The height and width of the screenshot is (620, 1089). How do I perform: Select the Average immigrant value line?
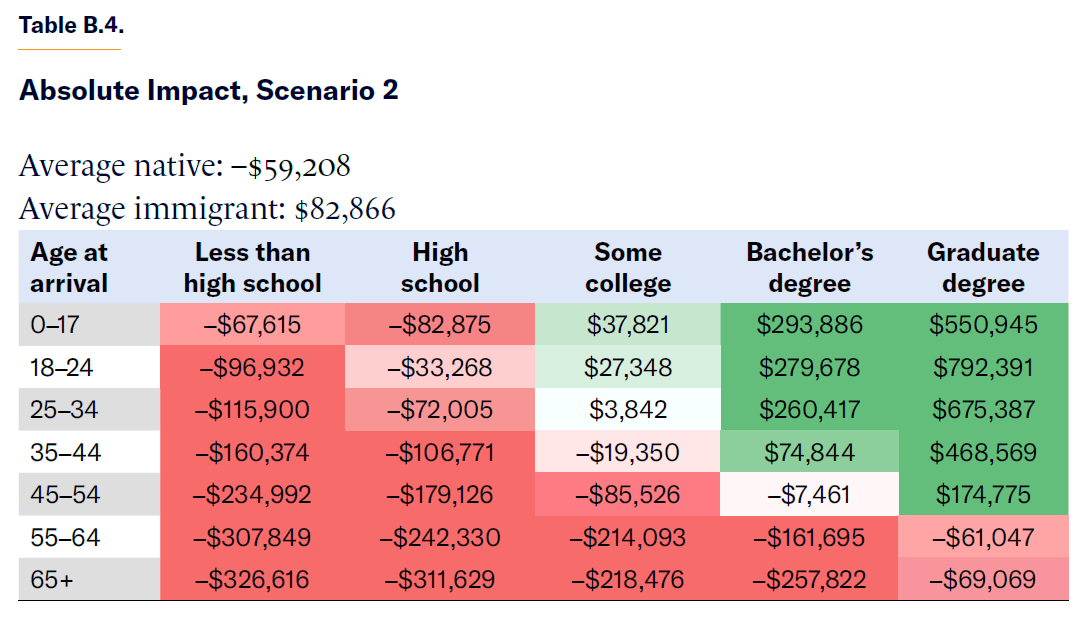coord(207,209)
